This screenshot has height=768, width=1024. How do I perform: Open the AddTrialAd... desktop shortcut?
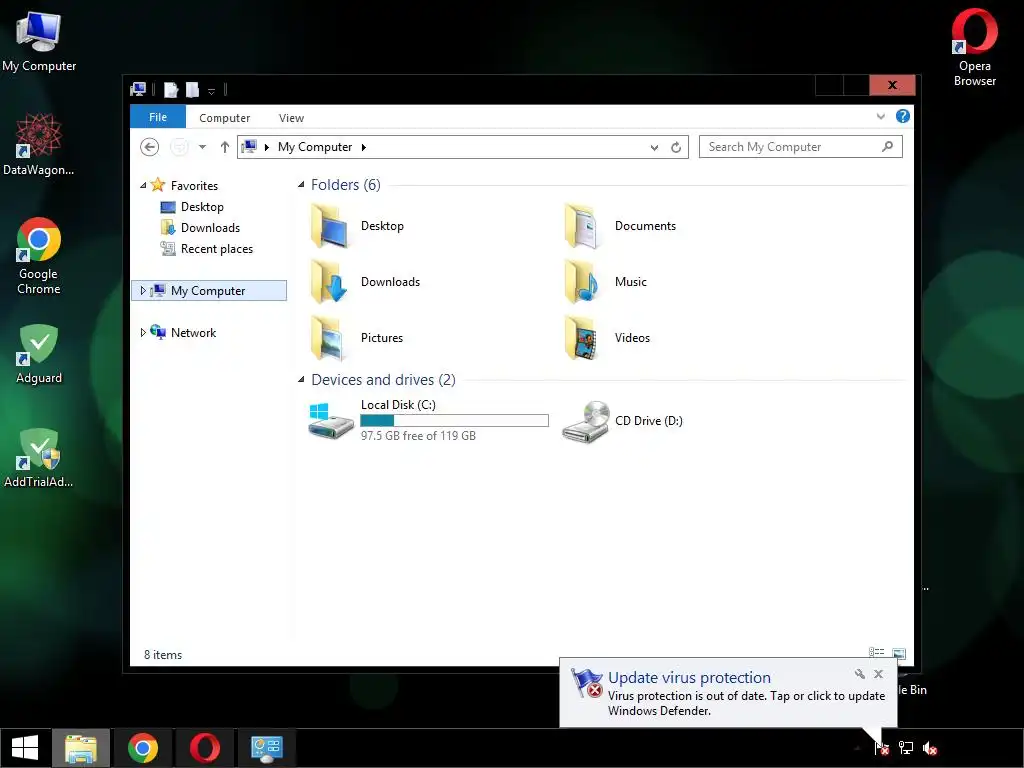39,458
